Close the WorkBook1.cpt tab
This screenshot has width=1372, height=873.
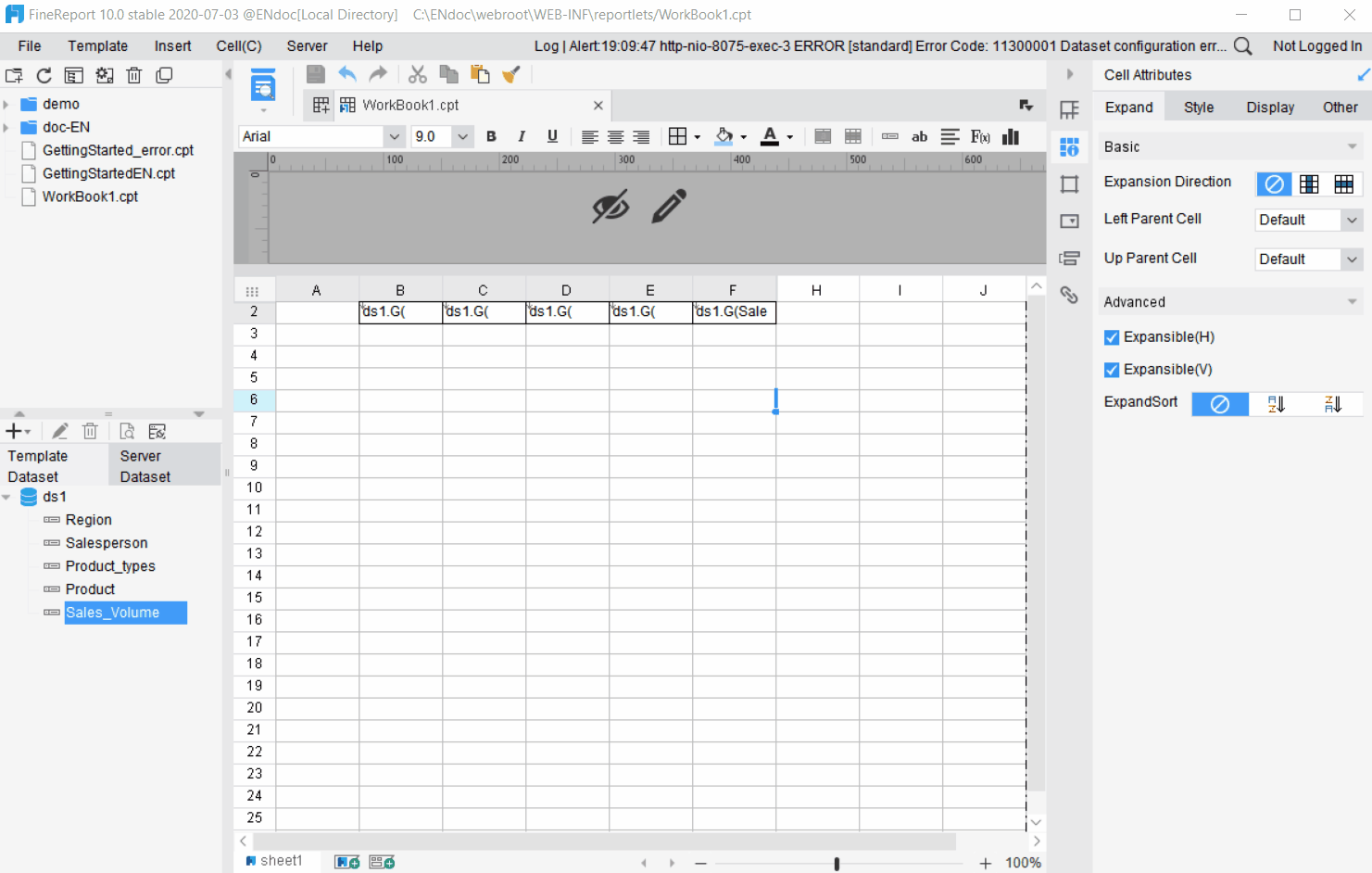598,106
